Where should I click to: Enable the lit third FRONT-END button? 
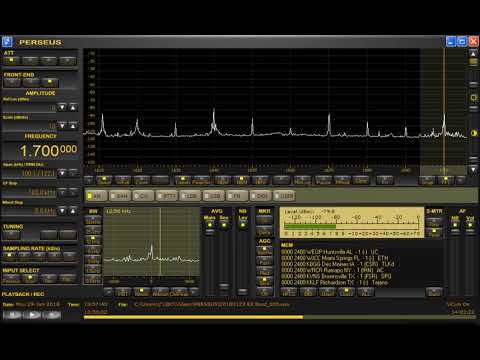pos(49,82)
